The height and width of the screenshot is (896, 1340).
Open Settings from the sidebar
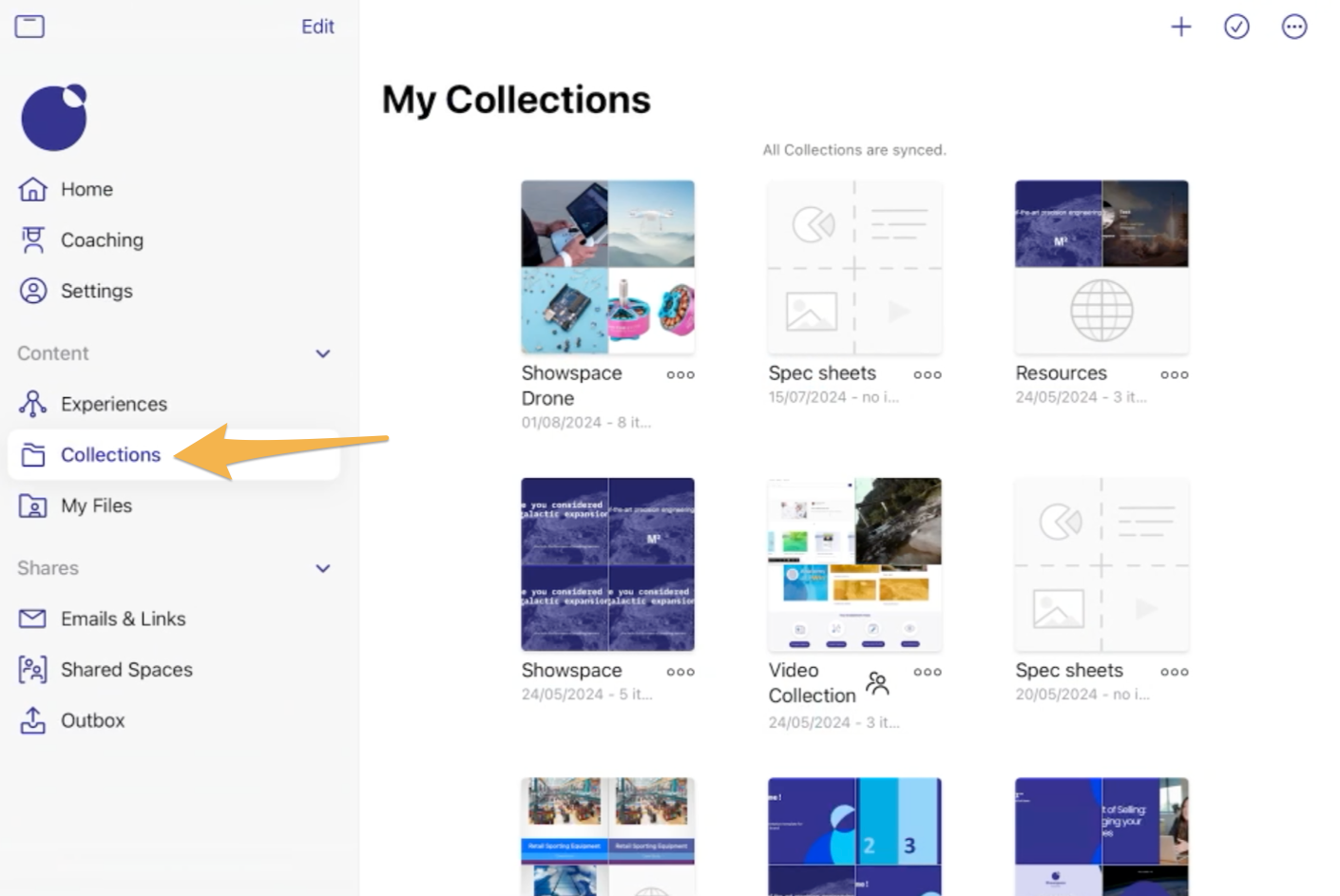tap(96, 290)
